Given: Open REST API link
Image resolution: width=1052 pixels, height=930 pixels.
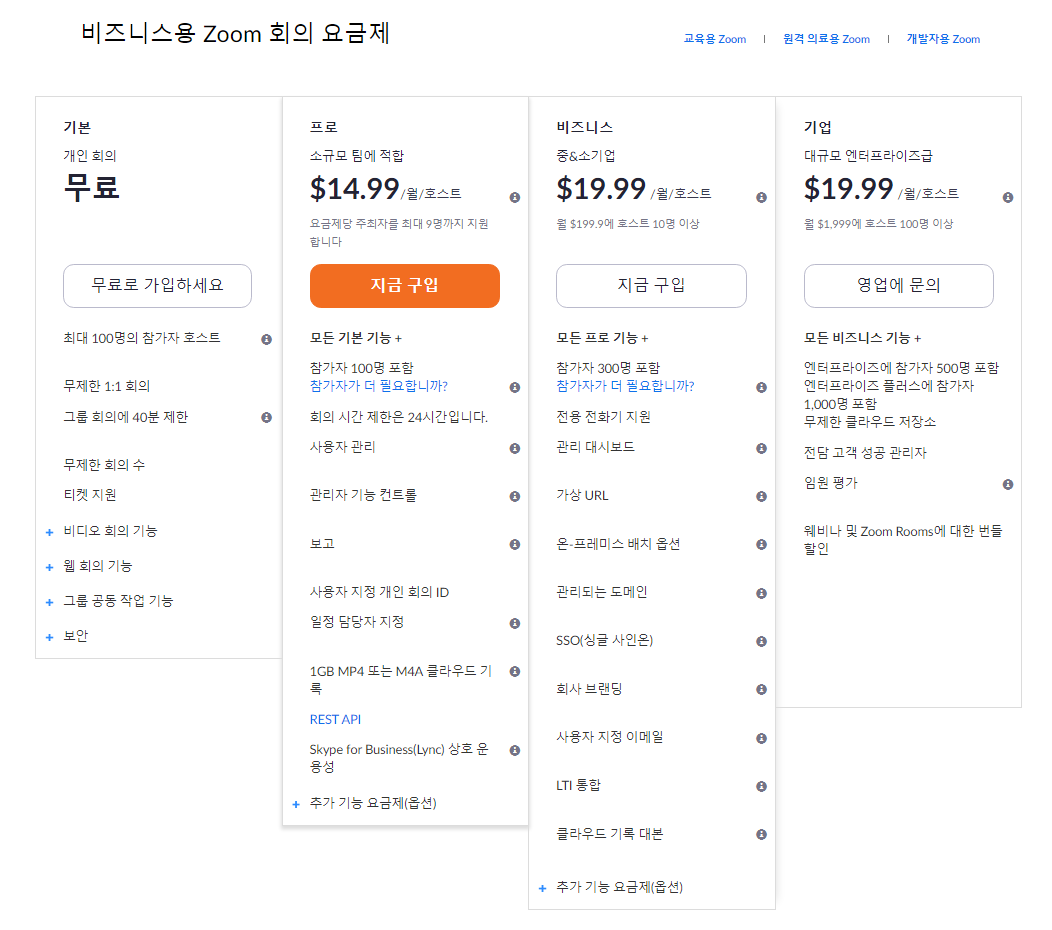Looking at the screenshot, I should pos(335,719).
